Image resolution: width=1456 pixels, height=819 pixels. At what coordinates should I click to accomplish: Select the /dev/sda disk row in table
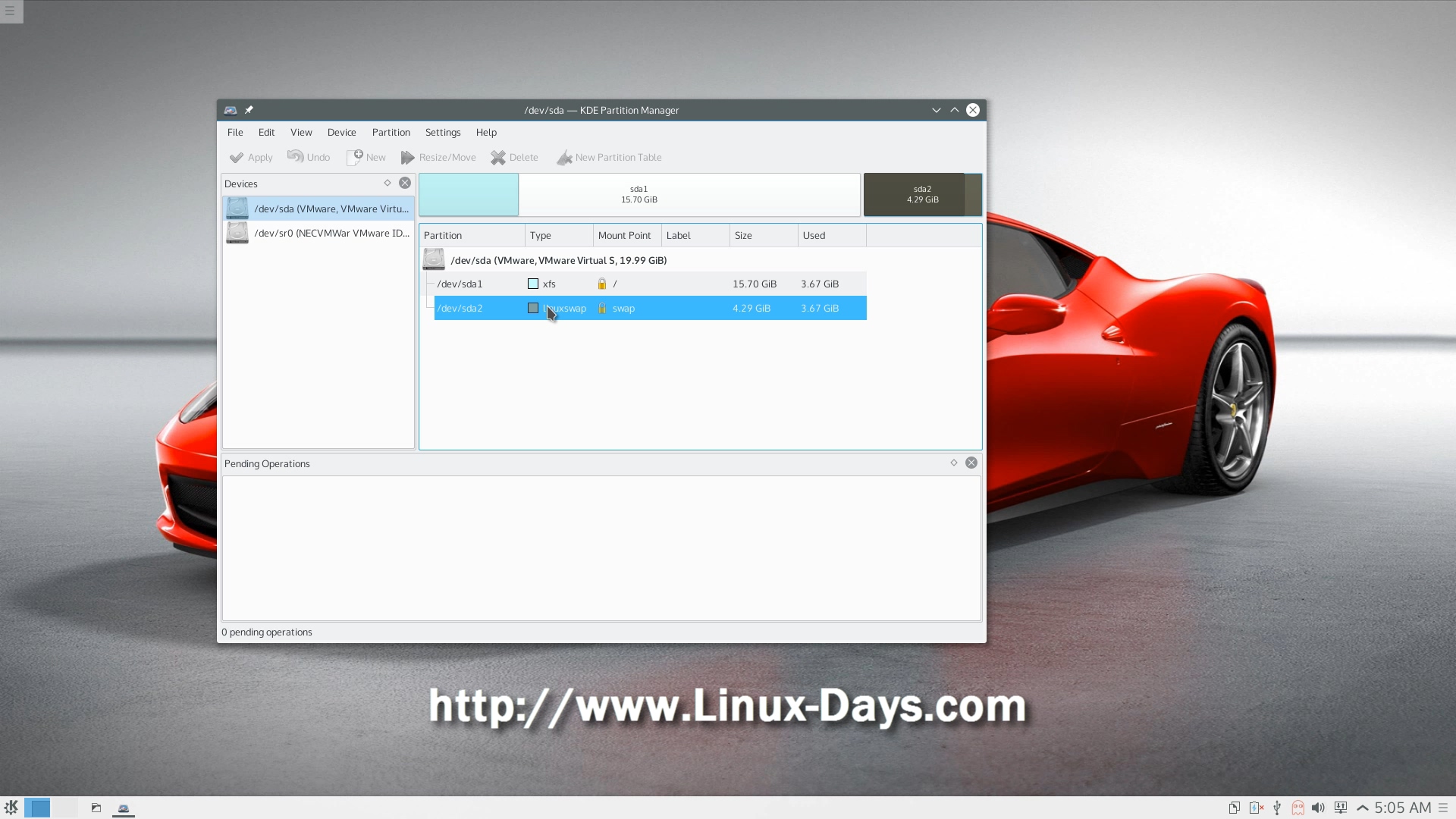coord(644,260)
